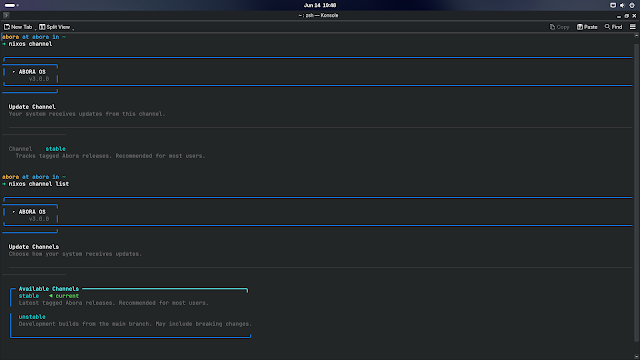Click the 'Available Channels' box title
Viewport: 640px width, 360px height.
(x=49, y=289)
